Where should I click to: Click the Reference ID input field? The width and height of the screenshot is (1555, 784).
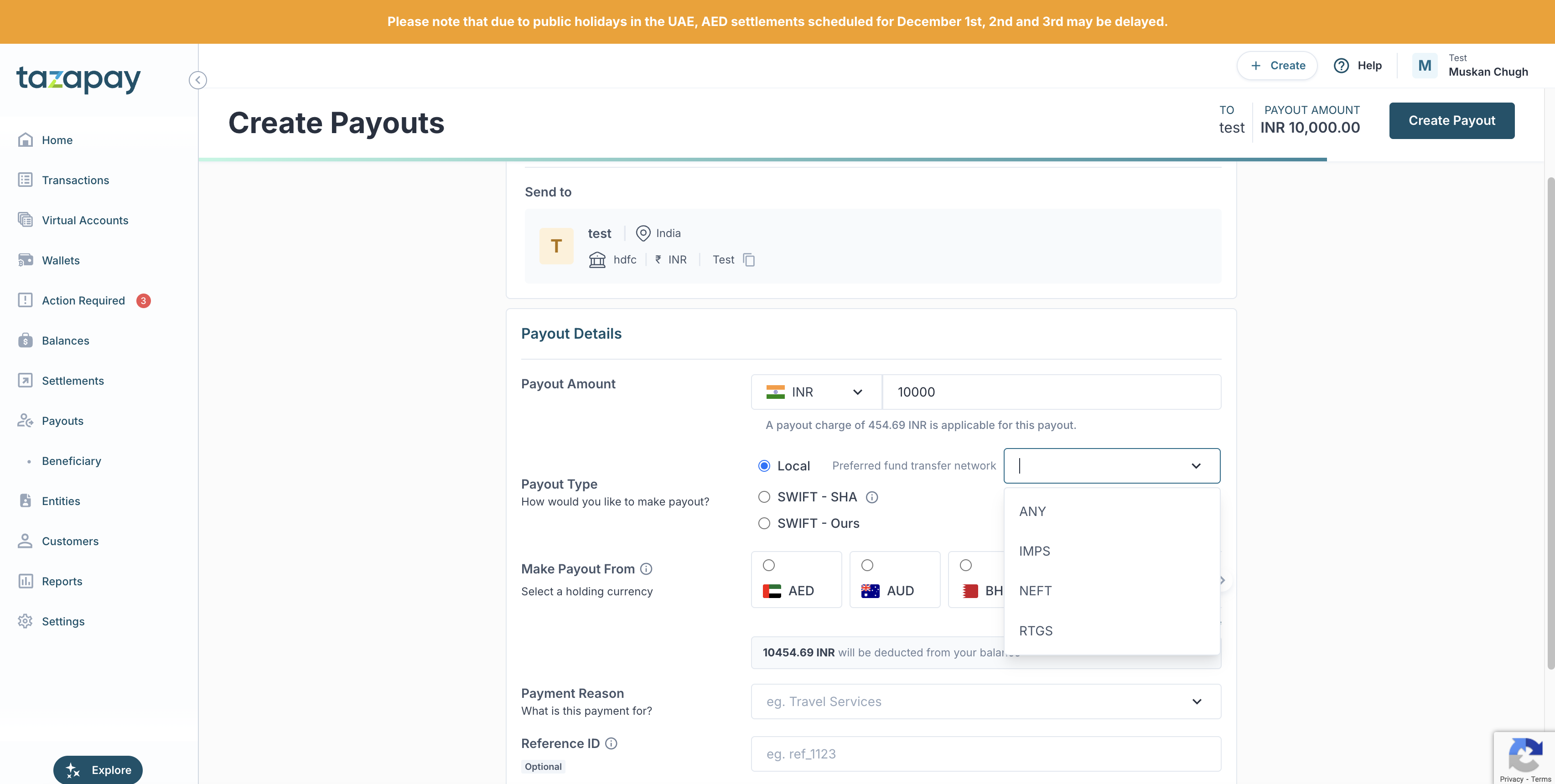(985, 754)
